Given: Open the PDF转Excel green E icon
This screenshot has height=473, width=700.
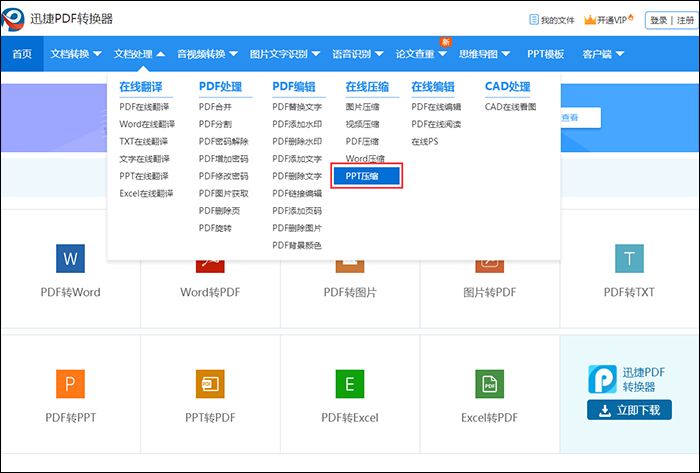Looking at the screenshot, I should coord(350,384).
